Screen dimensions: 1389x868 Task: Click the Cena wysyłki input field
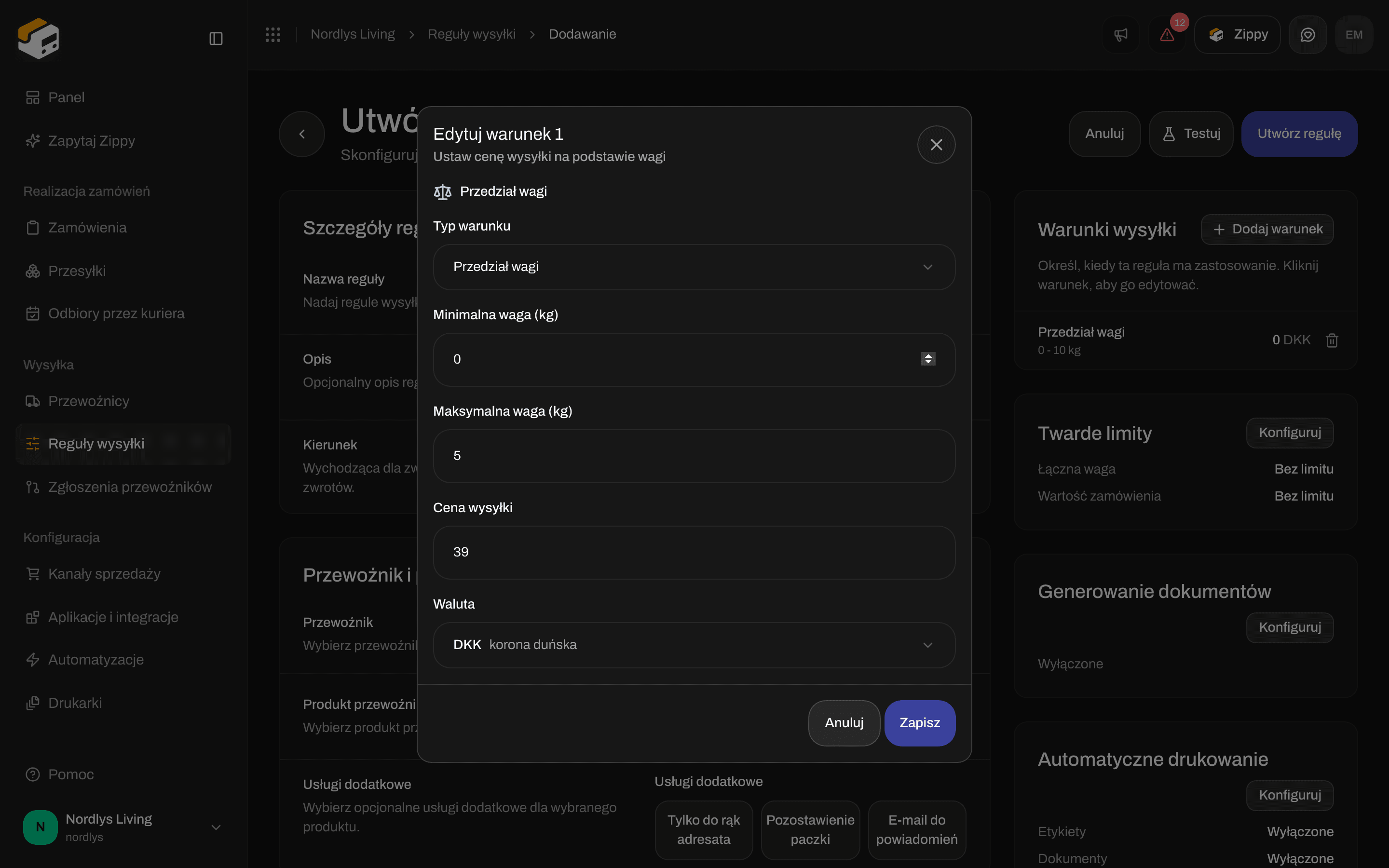pyautogui.click(x=694, y=552)
